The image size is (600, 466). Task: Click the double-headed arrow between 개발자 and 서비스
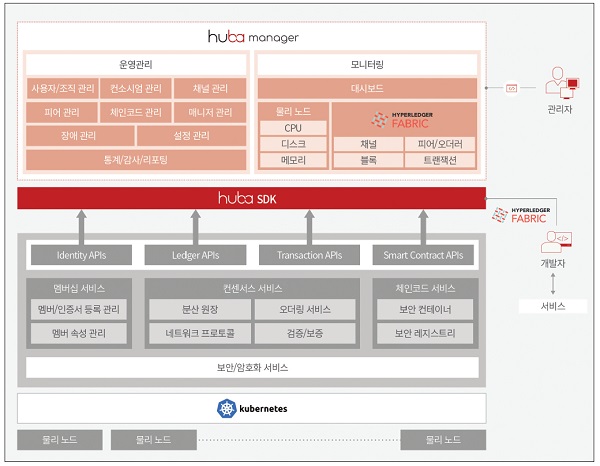[x=553, y=284]
